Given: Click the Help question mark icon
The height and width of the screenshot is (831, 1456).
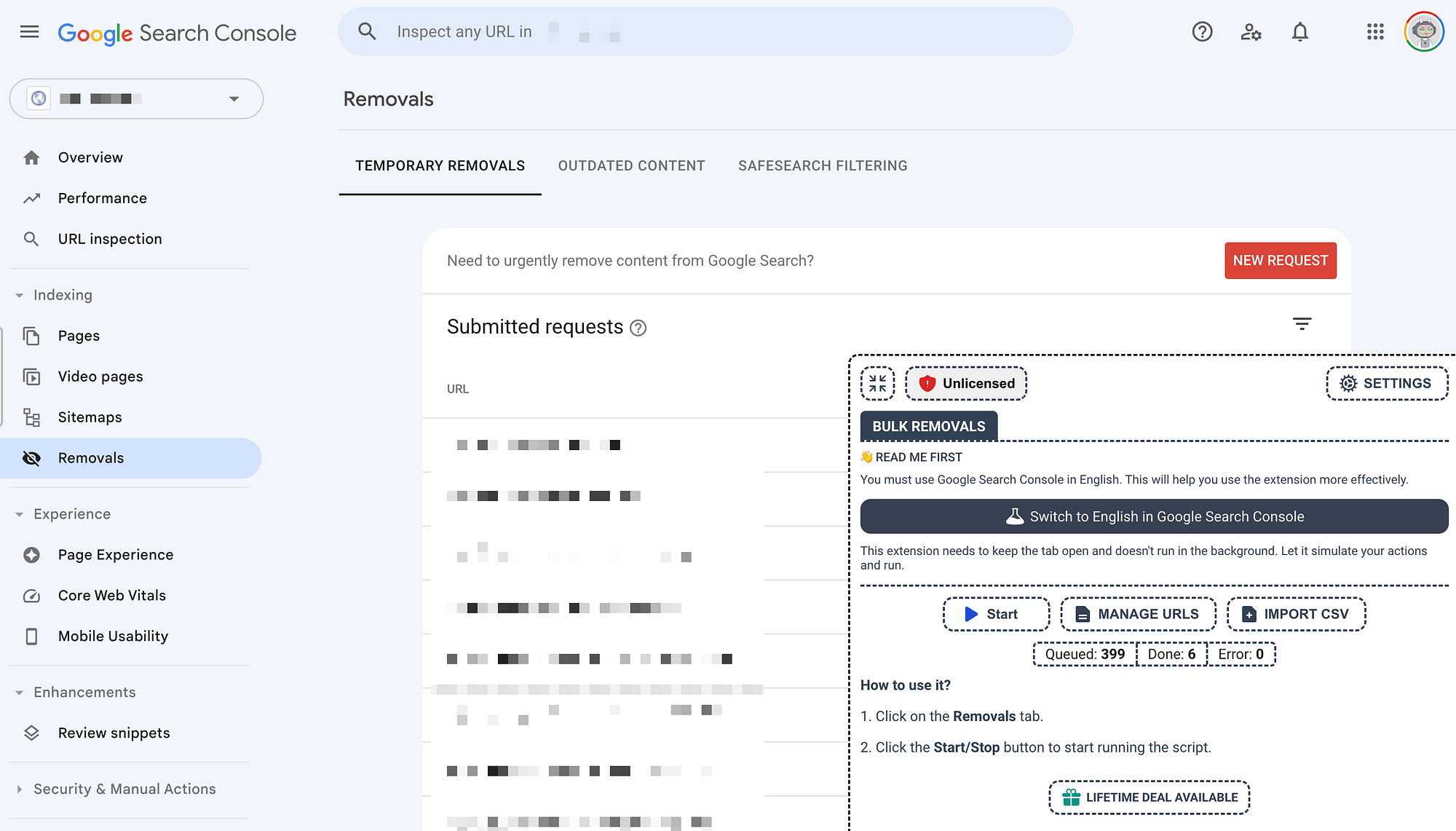Looking at the screenshot, I should [1202, 31].
